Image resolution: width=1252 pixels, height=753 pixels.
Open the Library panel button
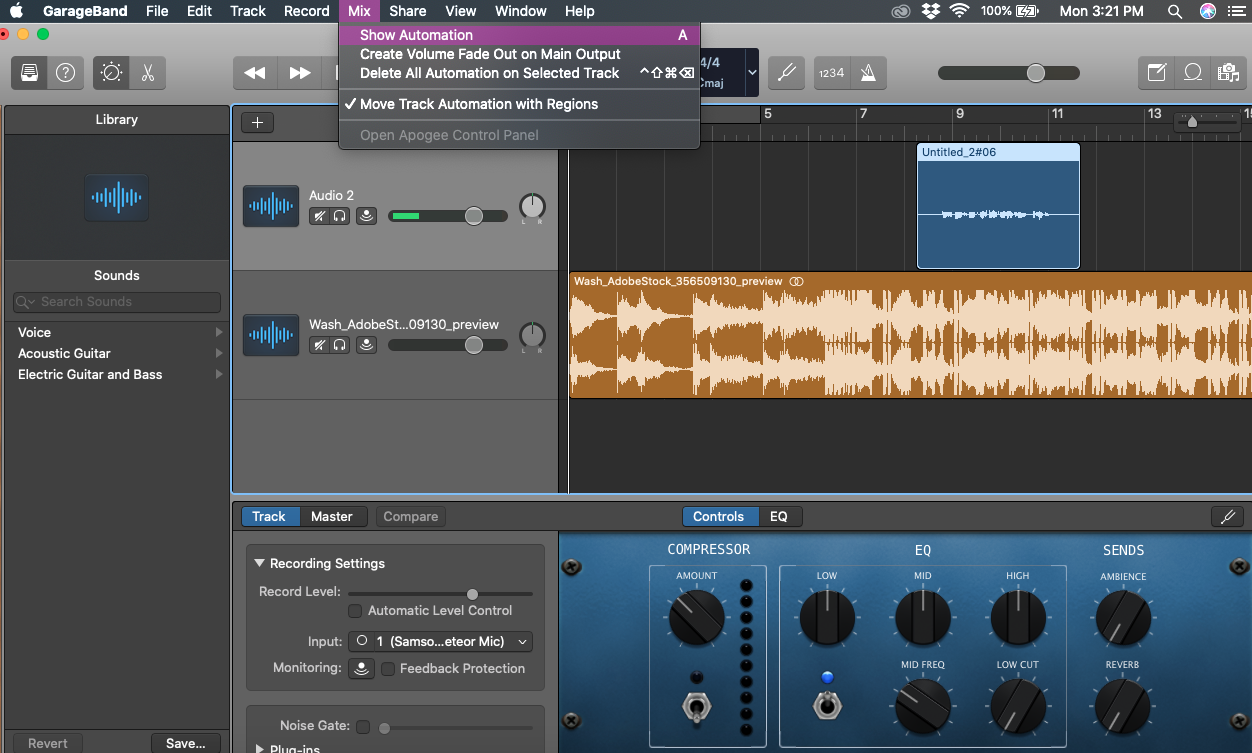30,73
